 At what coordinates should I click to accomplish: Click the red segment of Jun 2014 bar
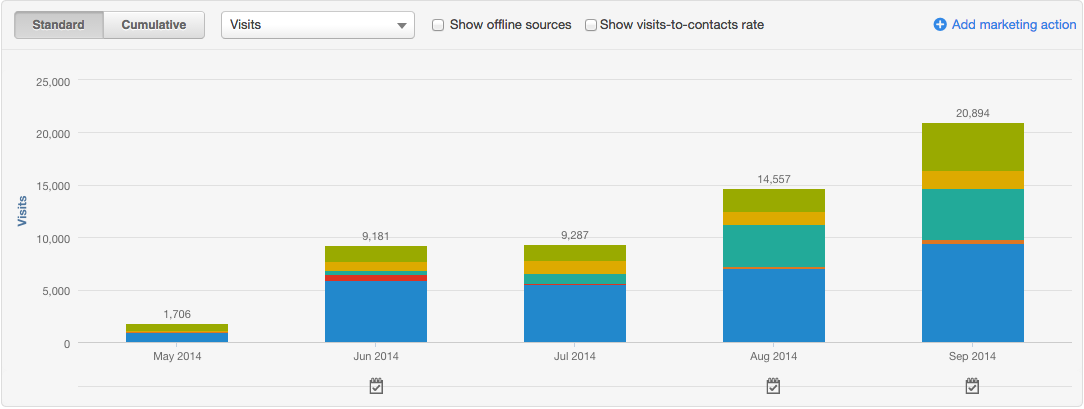coord(376,278)
